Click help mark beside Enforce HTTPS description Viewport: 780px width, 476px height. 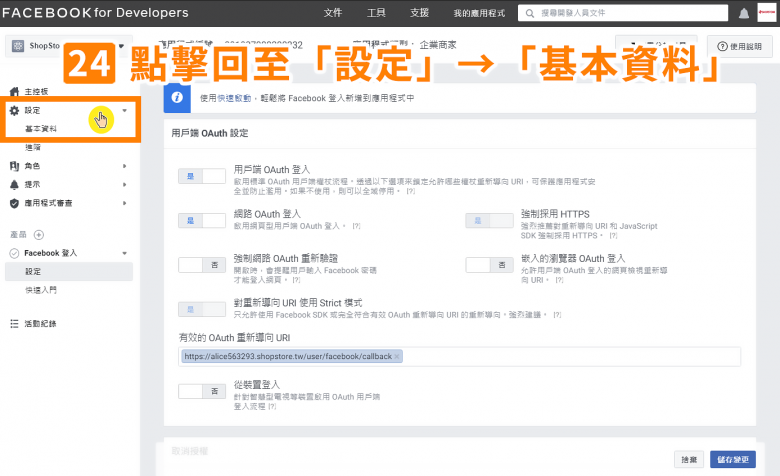click(x=613, y=235)
